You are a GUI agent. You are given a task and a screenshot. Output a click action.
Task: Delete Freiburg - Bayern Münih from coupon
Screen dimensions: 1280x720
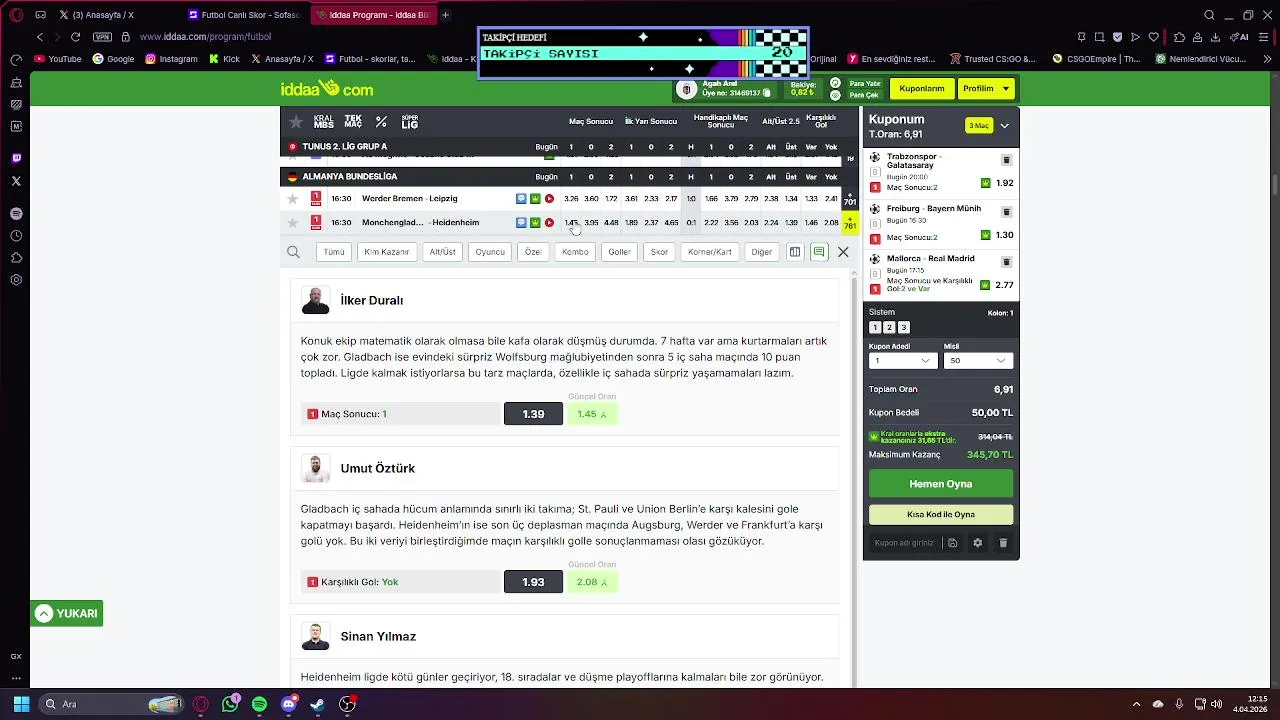pyautogui.click(x=1006, y=212)
